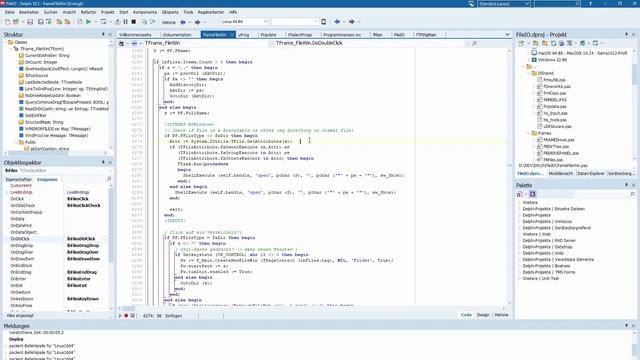Image resolution: width=640 pixels, height=360 pixels.
Task: Open the Komponente menu
Action: pyautogui.click(x=145, y=12)
